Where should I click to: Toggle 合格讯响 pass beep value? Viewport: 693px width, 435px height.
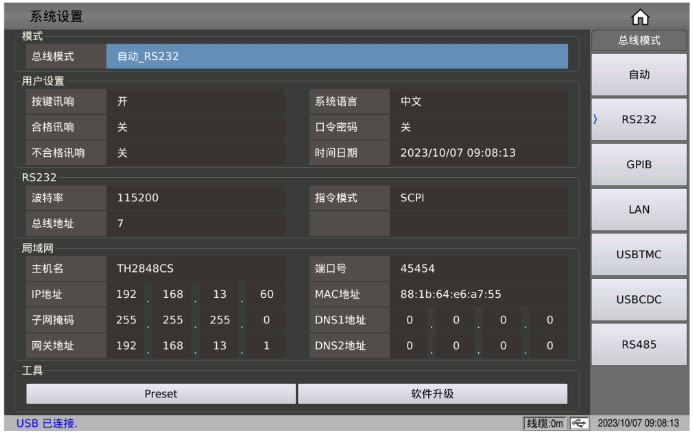[195, 127]
